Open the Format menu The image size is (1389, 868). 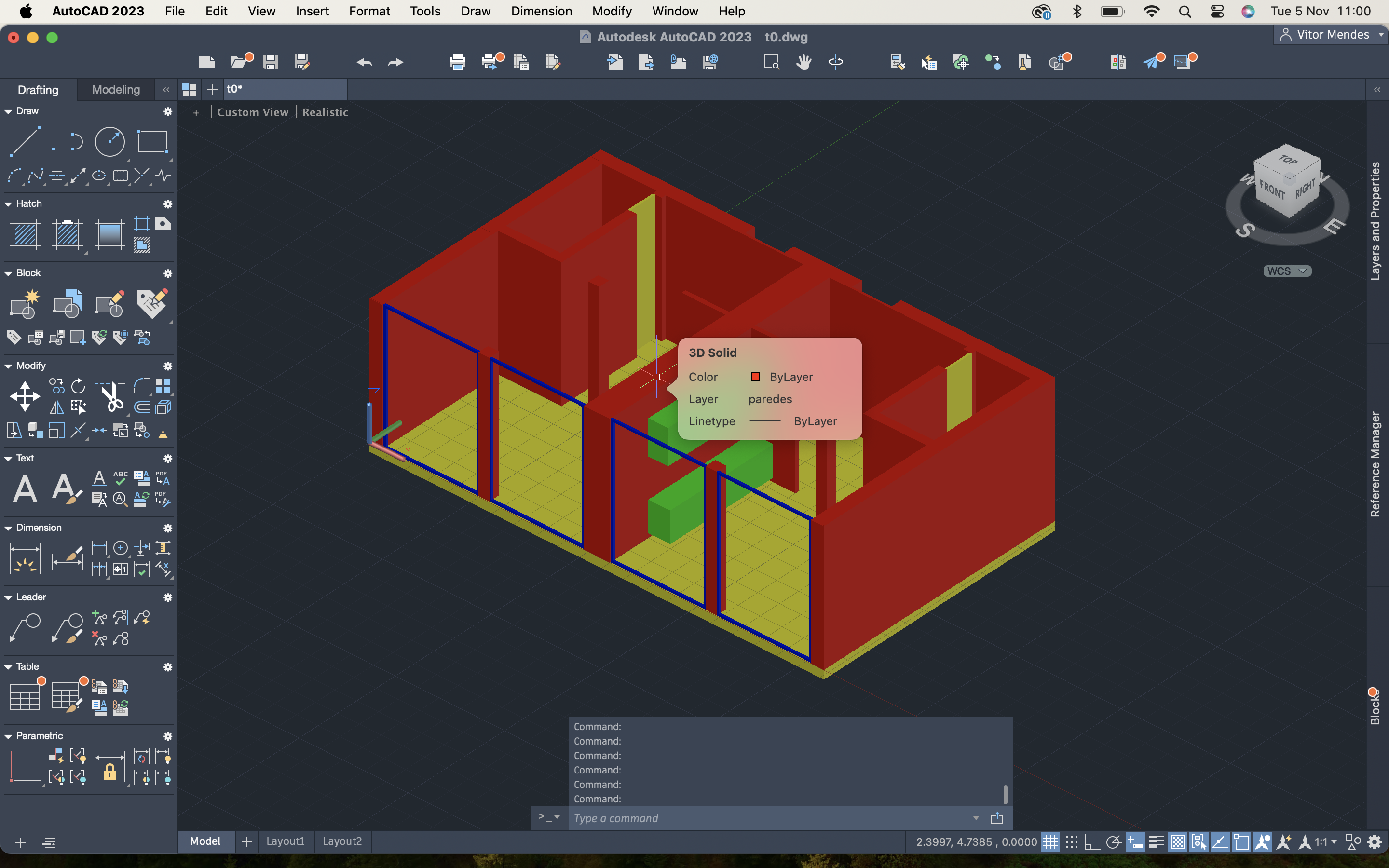[369, 11]
